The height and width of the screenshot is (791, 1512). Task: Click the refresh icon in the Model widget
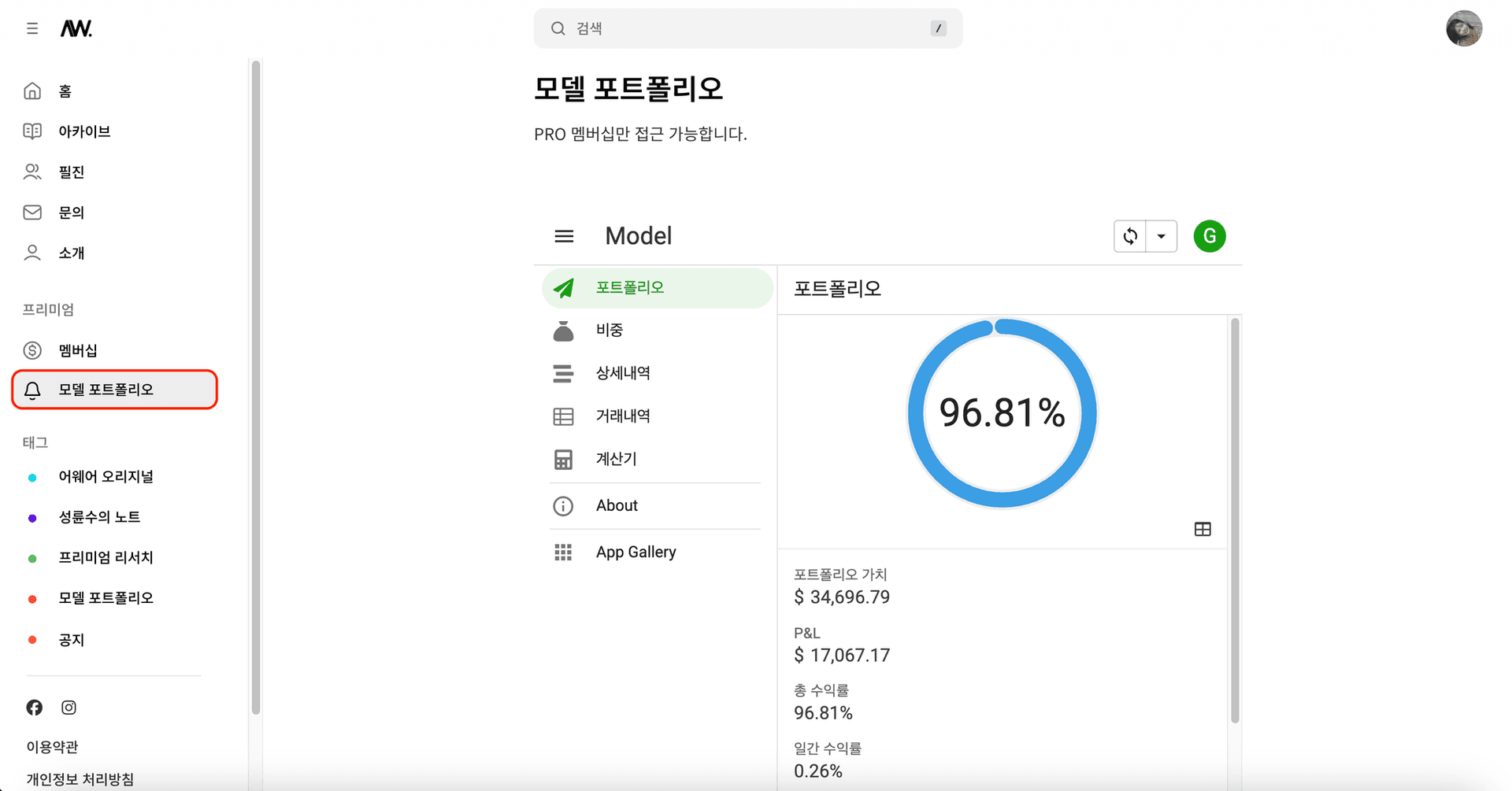[1129, 235]
